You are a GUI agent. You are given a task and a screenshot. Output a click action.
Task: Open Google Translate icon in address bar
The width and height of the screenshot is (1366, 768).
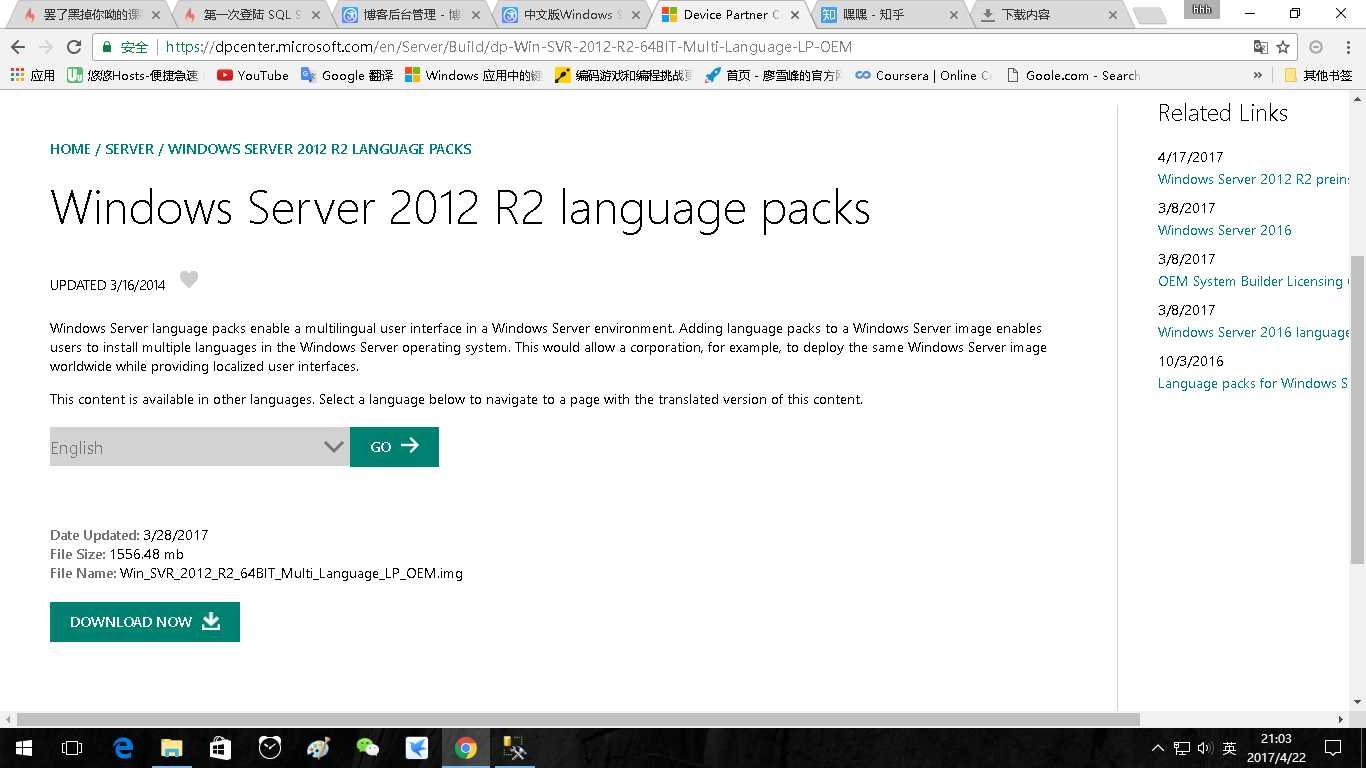click(1261, 47)
